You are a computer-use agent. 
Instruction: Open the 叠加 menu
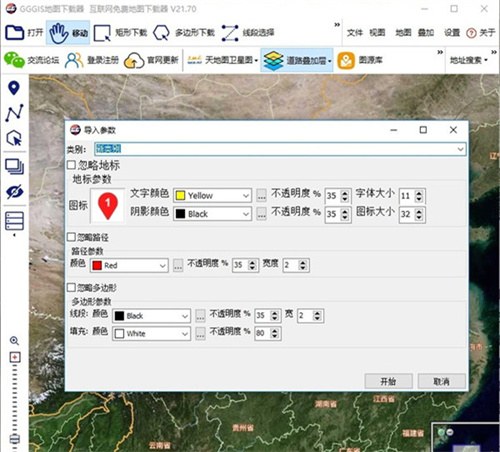(426, 33)
